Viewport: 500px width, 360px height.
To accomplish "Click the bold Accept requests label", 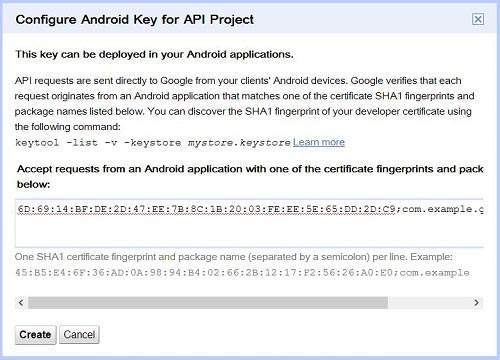I will pos(250,176).
